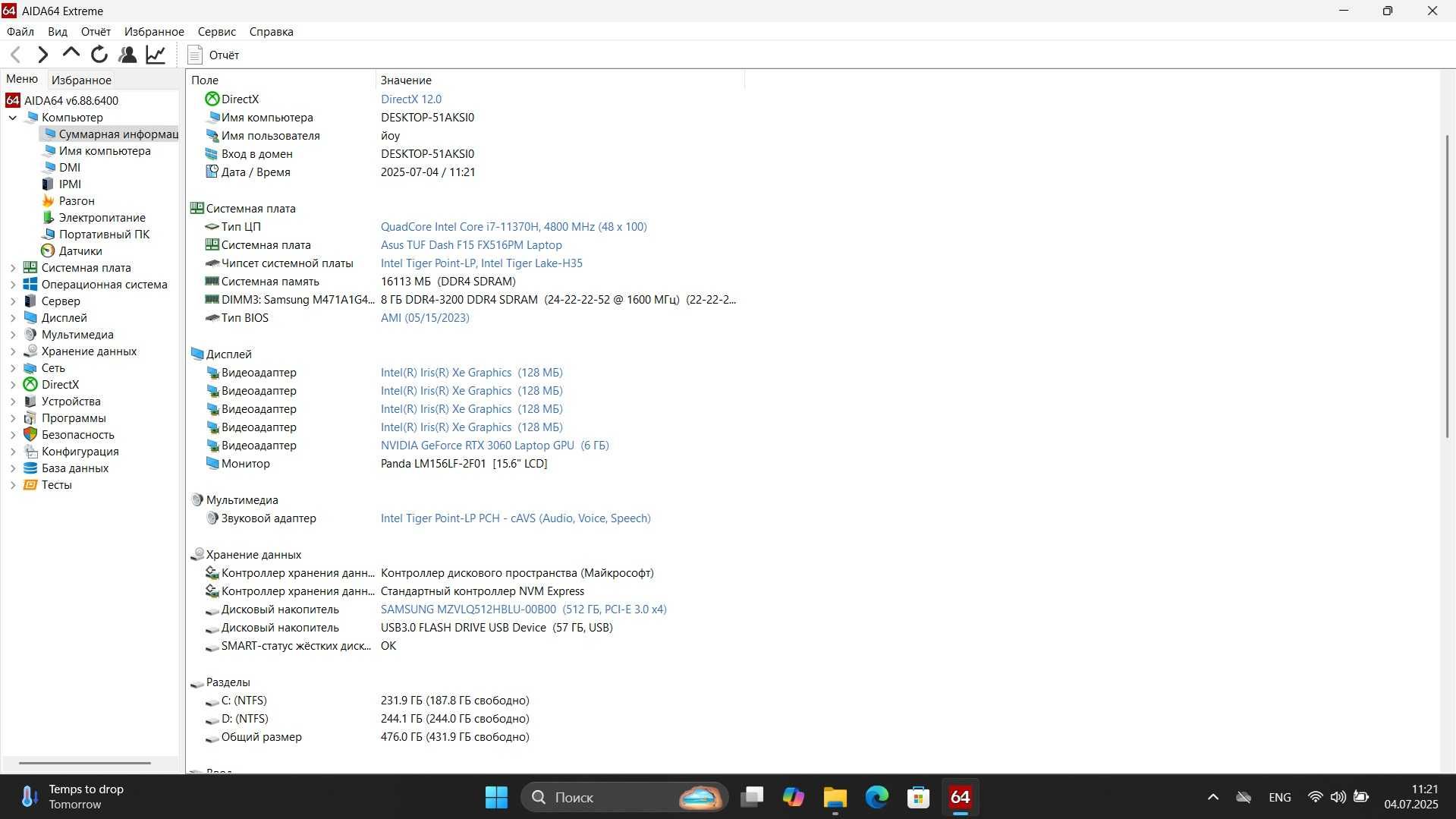
Task: Open user management icon in the toolbar
Action: pos(127,55)
